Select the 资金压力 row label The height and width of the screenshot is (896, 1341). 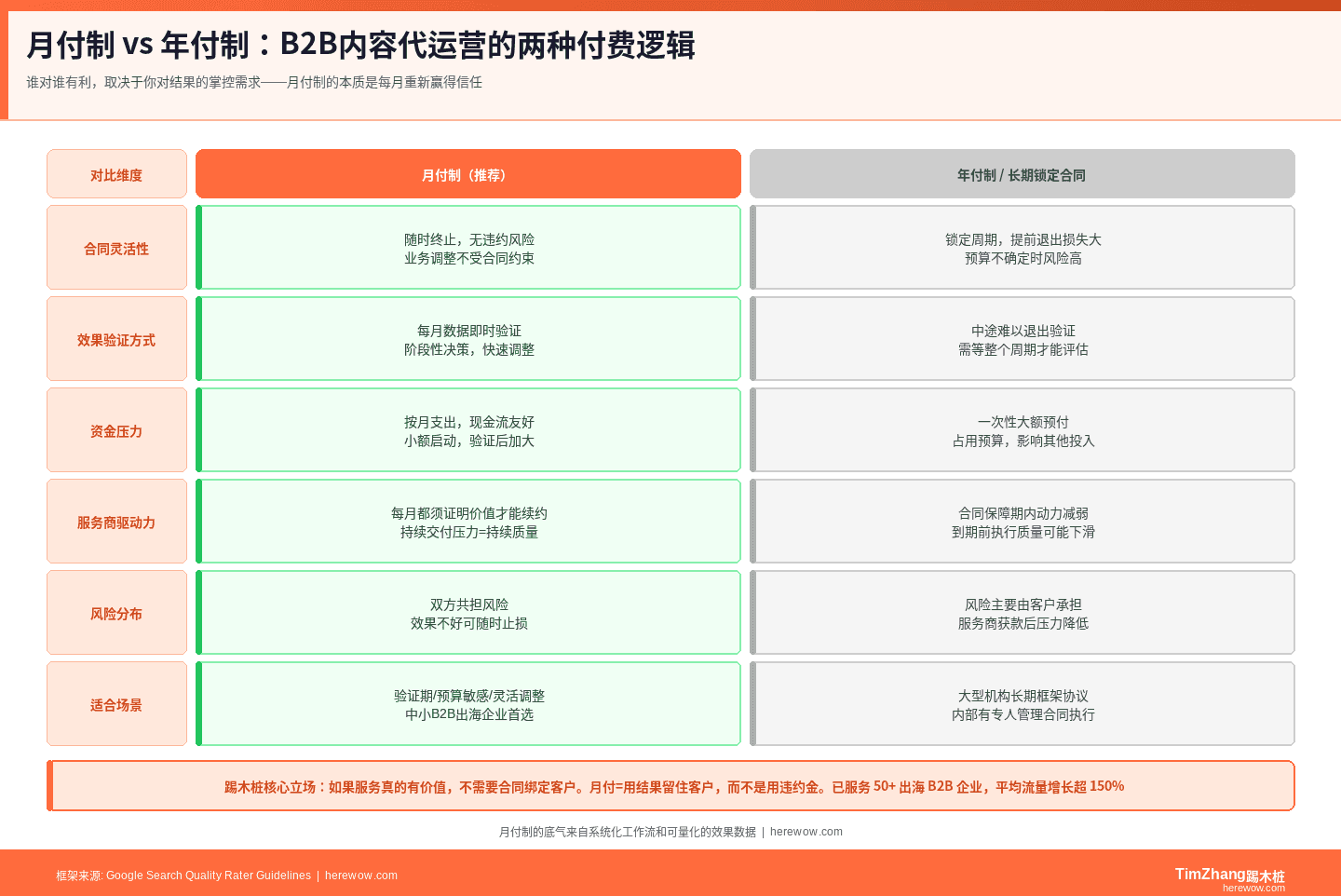(x=116, y=429)
